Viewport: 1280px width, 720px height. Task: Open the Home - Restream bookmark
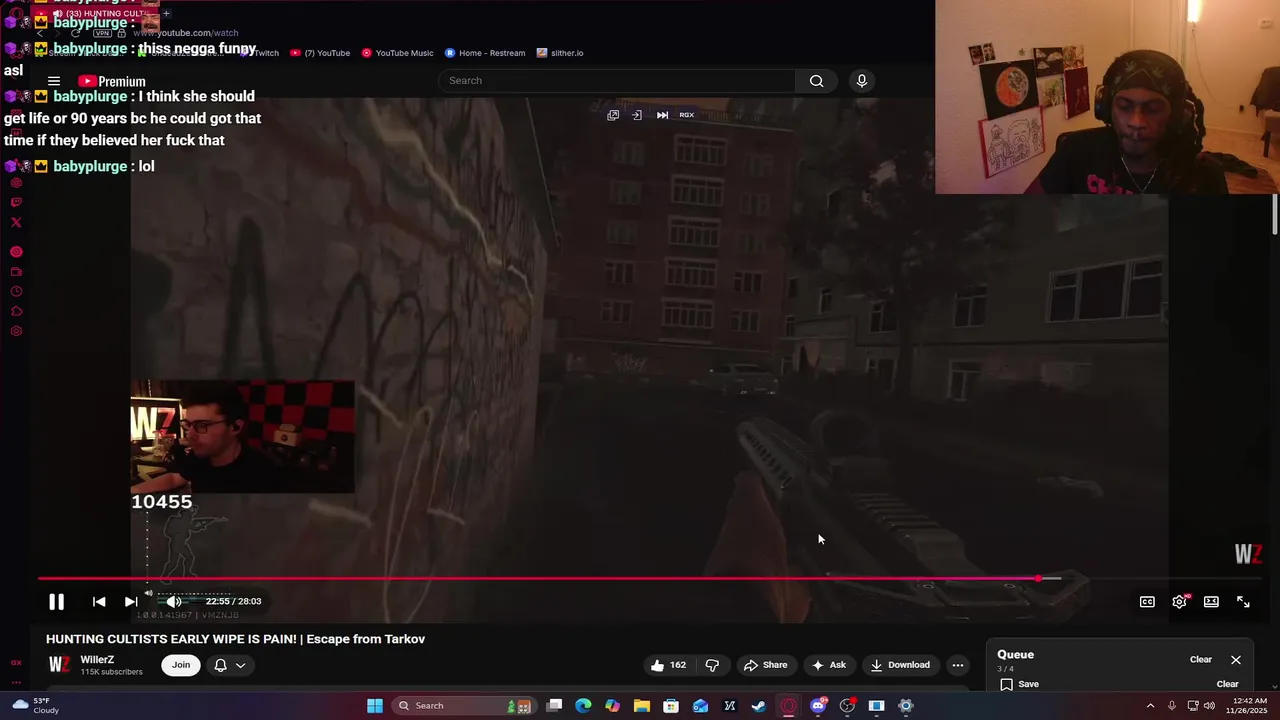coord(485,53)
